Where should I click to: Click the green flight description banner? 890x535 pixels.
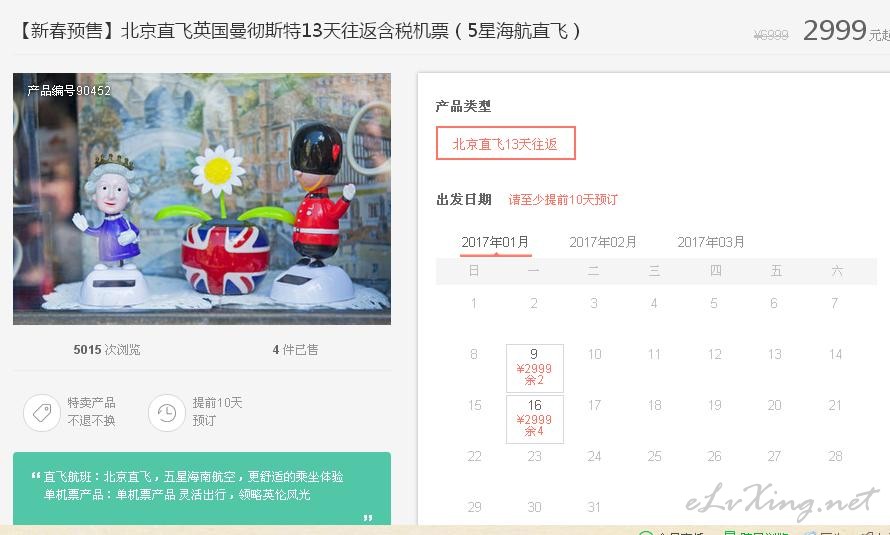tap(202, 488)
